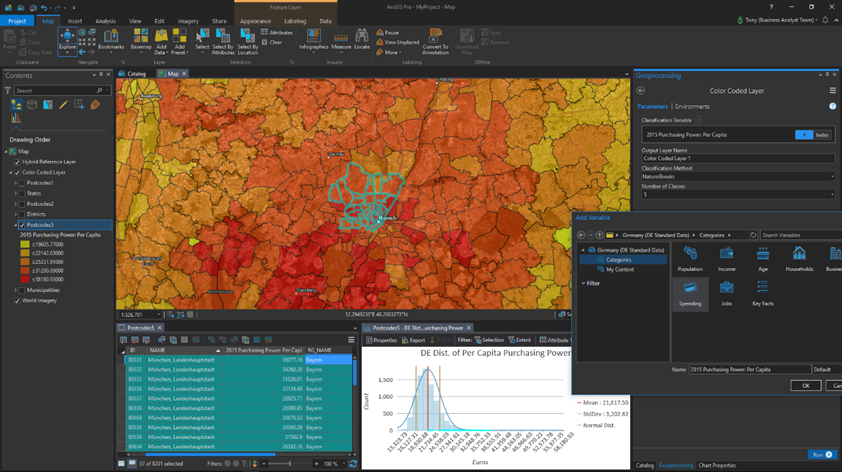Switch to the Analysis ribbon tab
This screenshot has width=842, height=473.
(105, 21)
